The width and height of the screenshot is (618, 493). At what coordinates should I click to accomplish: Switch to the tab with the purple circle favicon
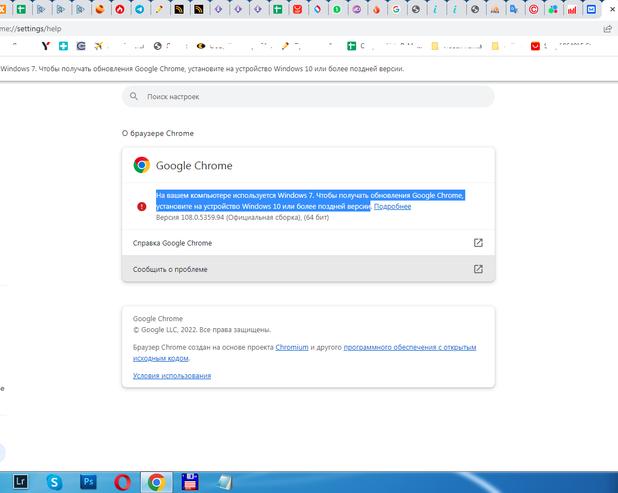[x=356, y=9]
